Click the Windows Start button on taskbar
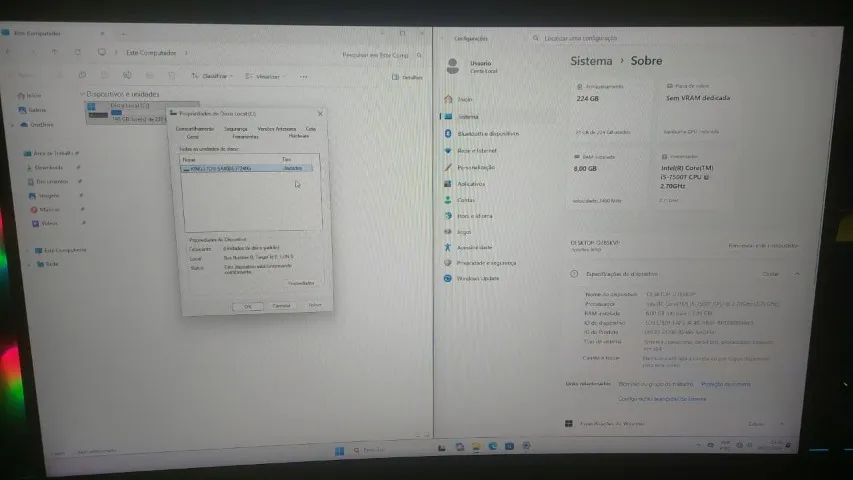 click(339, 451)
